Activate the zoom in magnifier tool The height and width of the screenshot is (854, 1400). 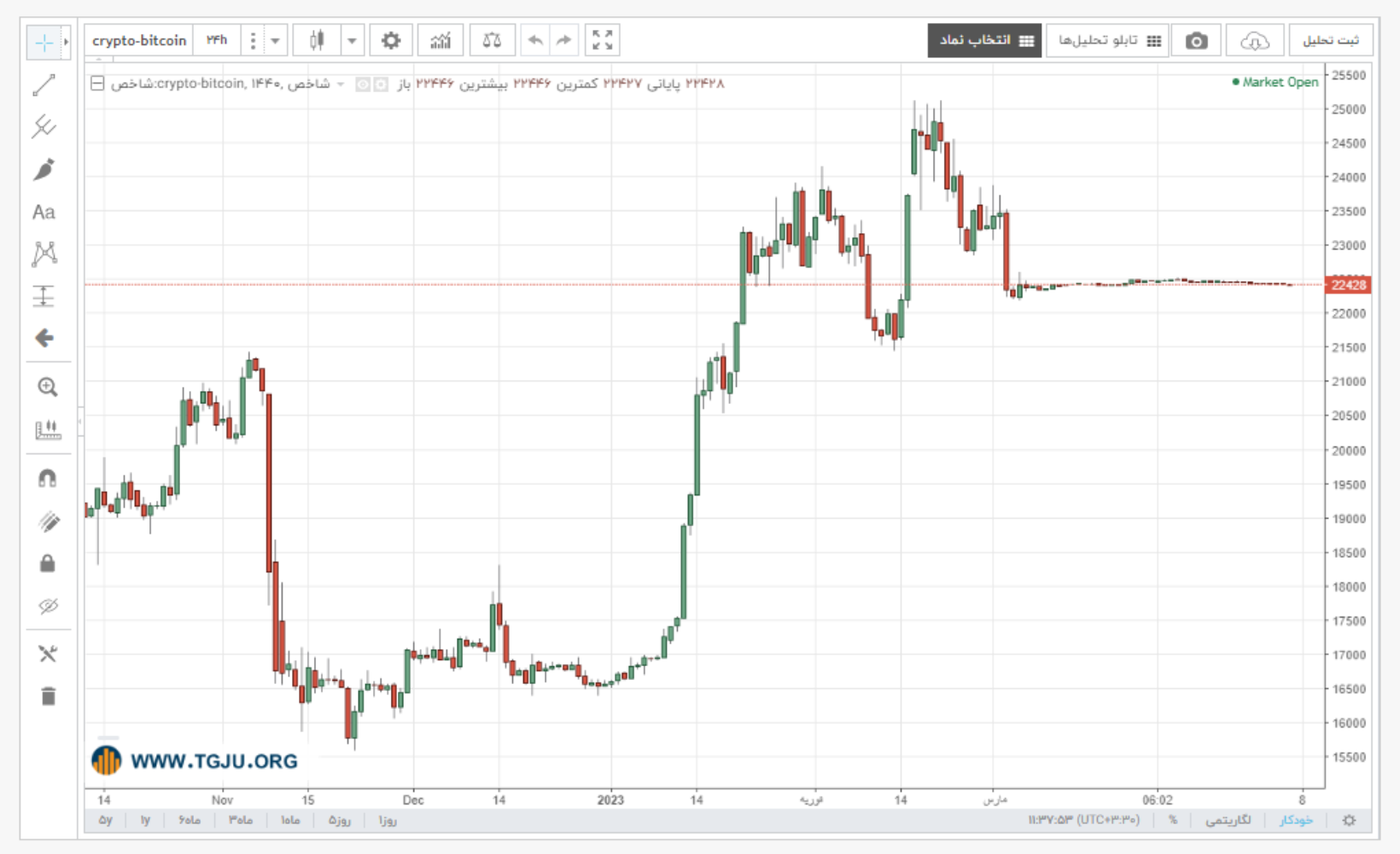tap(48, 387)
